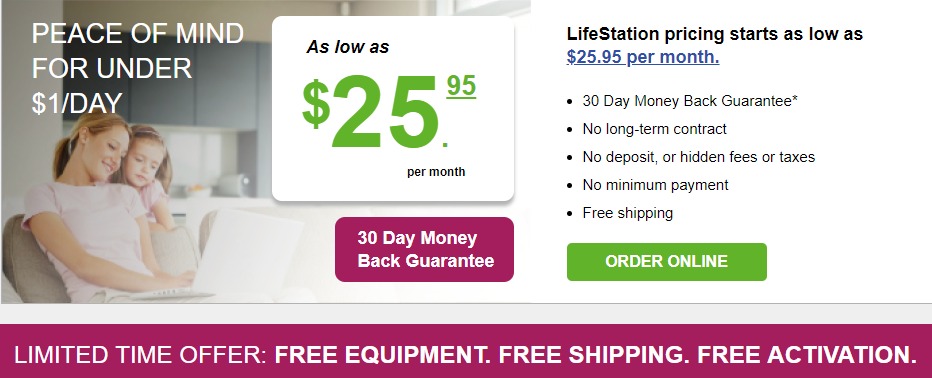This screenshot has width=932, height=378.
Task: Select the underlined 95 cents superscript
Action: pyautogui.click(x=461, y=87)
